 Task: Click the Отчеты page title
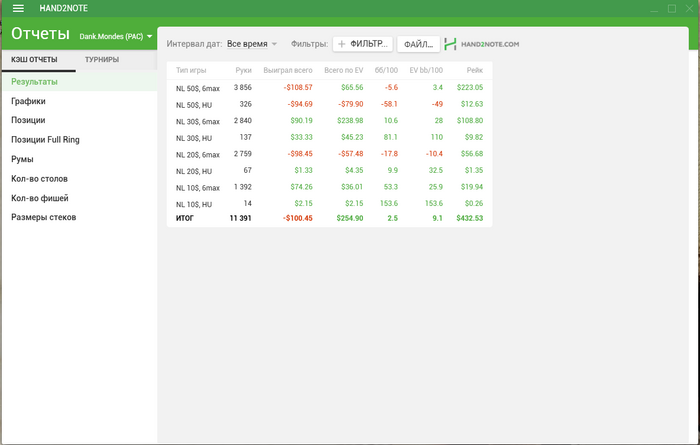click(40, 34)
